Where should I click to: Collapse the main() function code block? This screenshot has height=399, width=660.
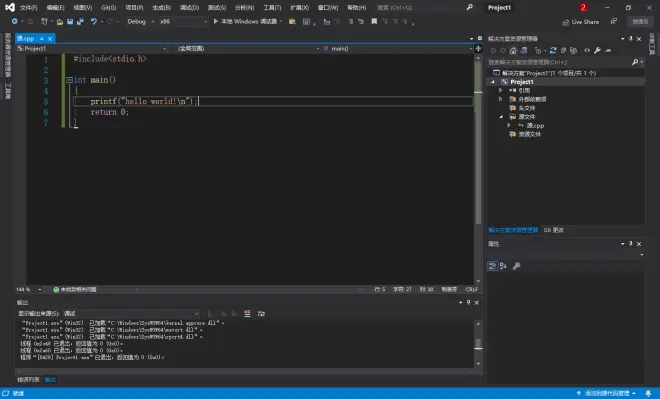[69, 80]
